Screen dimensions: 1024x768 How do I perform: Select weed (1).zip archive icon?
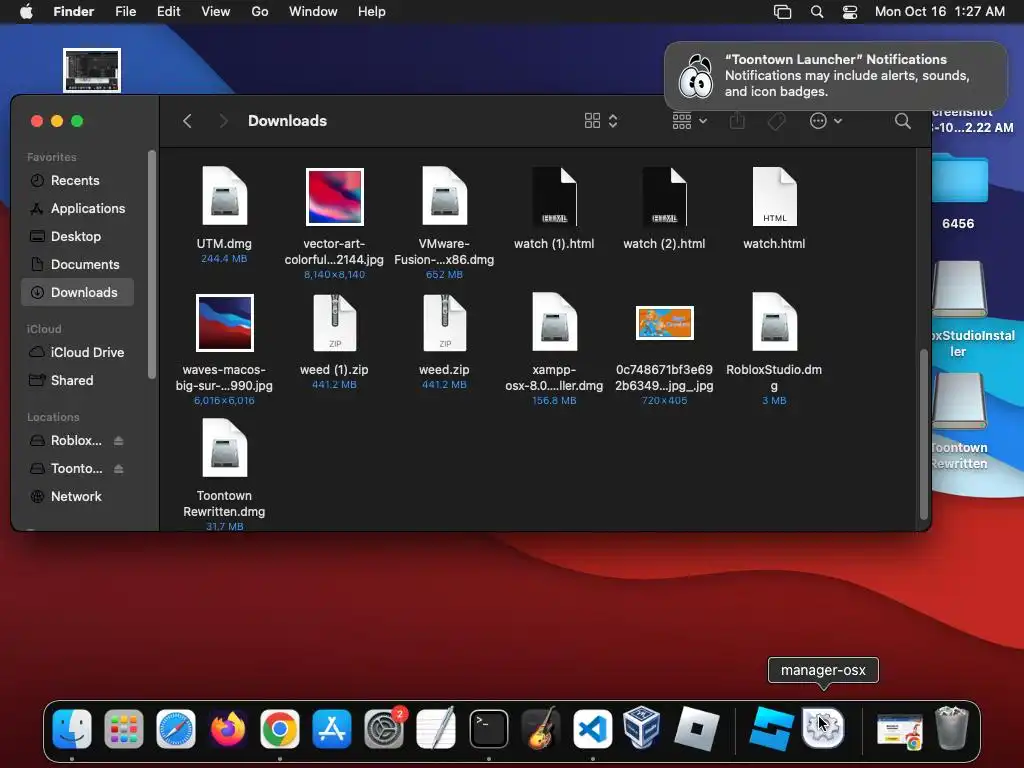334,323
